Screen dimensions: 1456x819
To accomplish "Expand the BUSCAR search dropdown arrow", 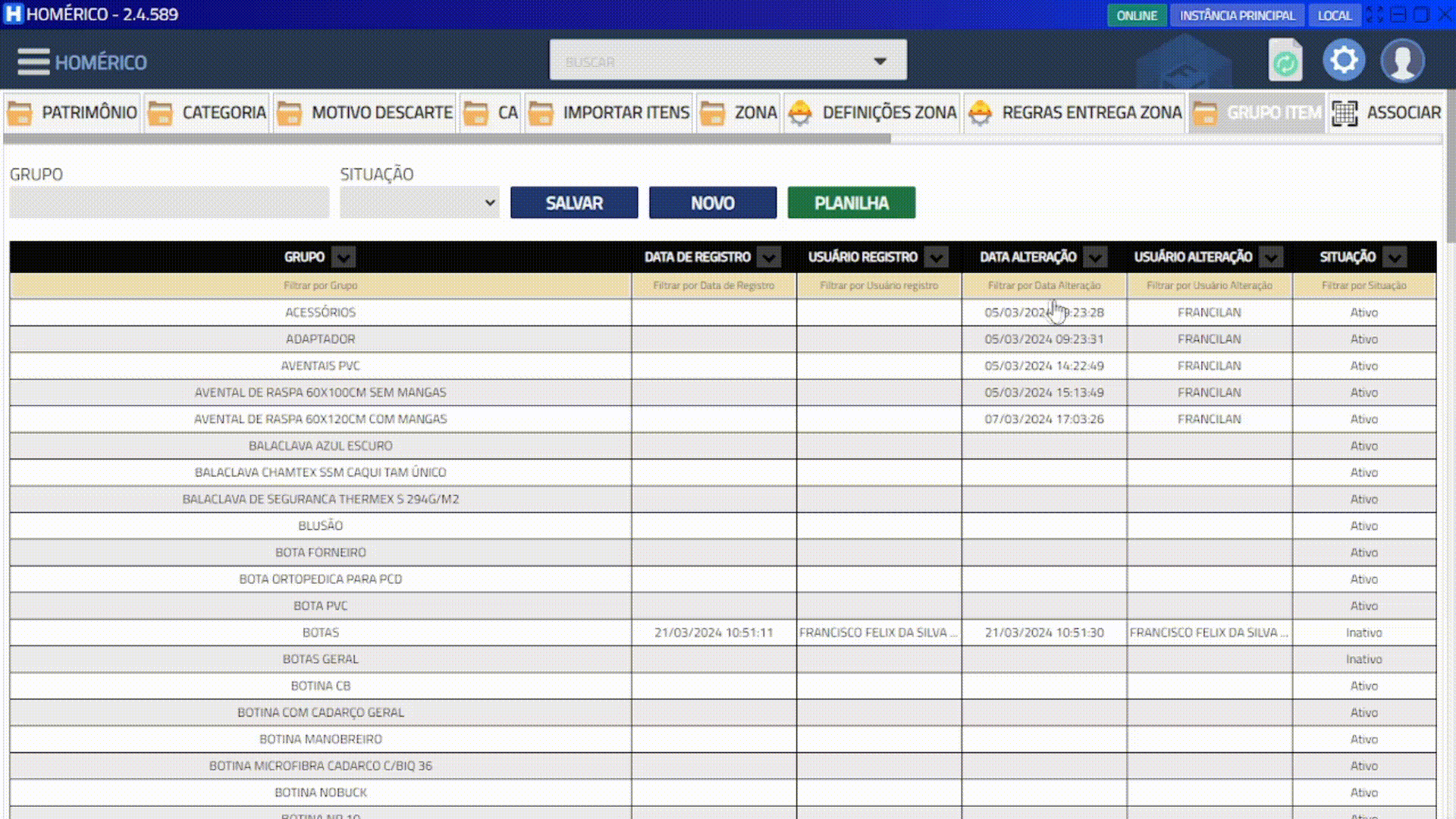I will pyautogui.click(x=880, y=61).
